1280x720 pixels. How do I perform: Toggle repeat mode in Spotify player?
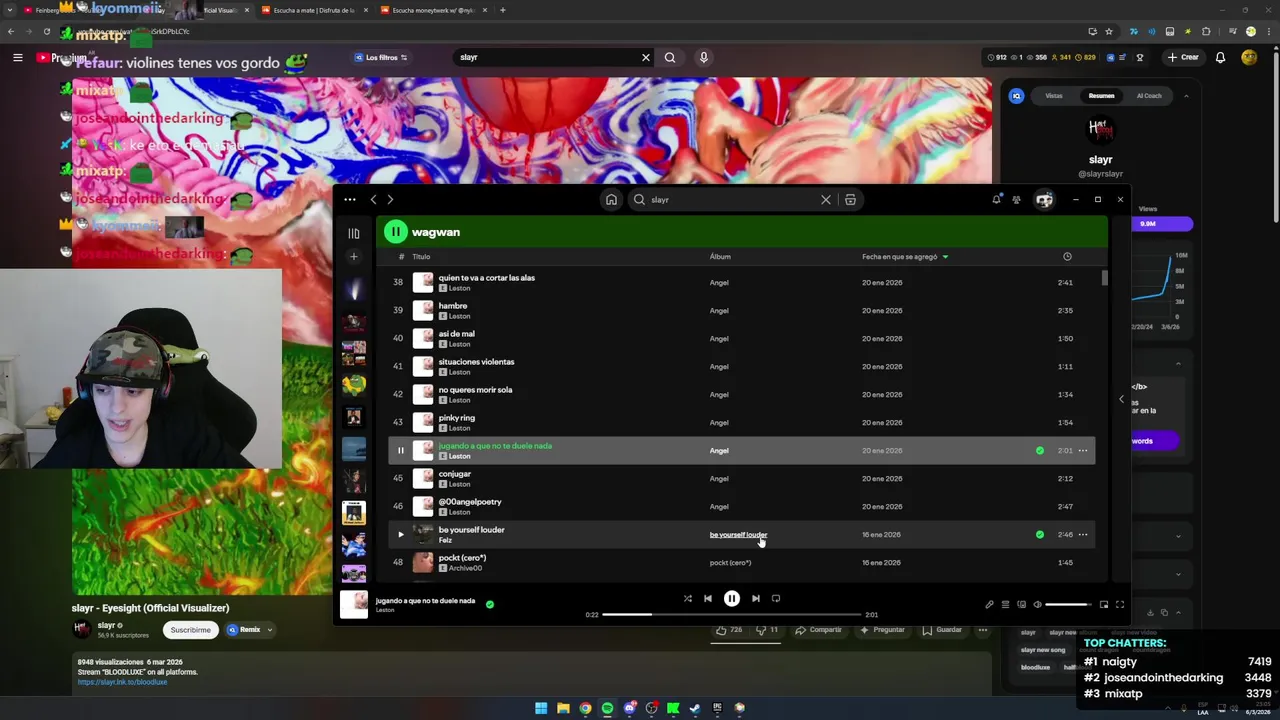(x=776, y=599)
